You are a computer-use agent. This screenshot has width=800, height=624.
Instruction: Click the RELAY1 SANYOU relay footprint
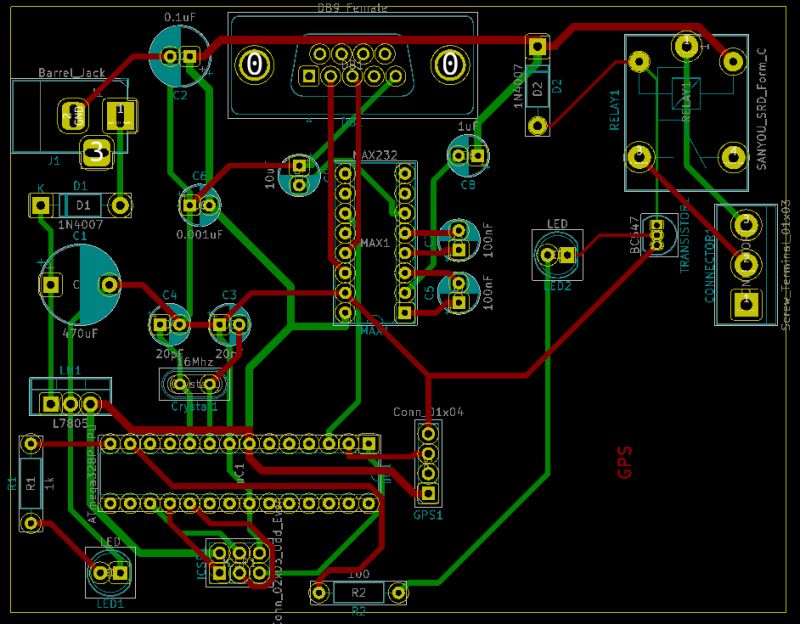coord(685,110)
